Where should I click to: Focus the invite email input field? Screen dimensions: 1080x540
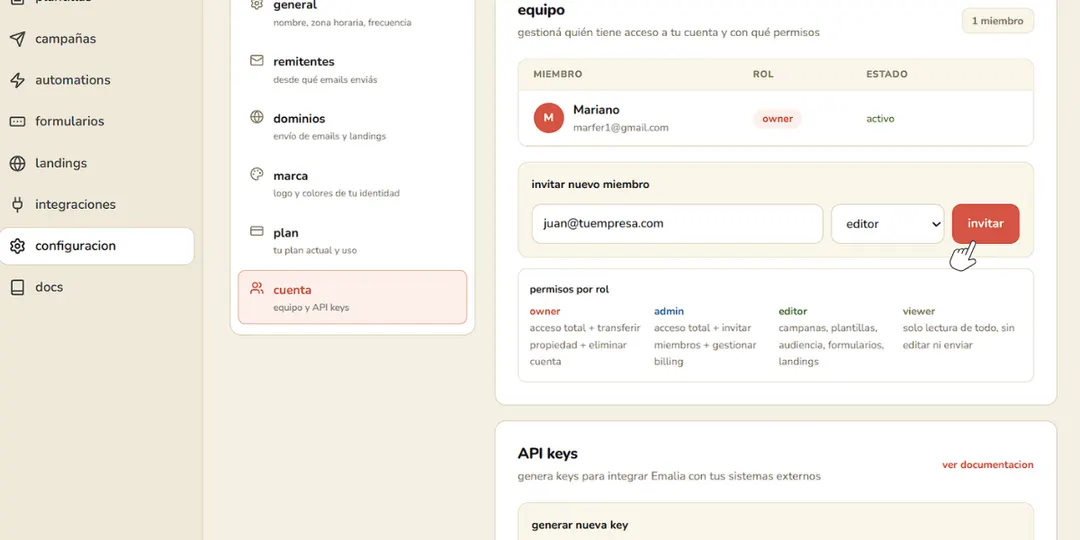(677, 224)
